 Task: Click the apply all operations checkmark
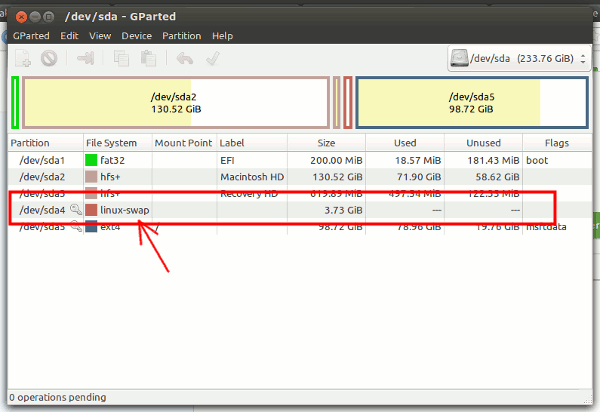click(213, 59)
